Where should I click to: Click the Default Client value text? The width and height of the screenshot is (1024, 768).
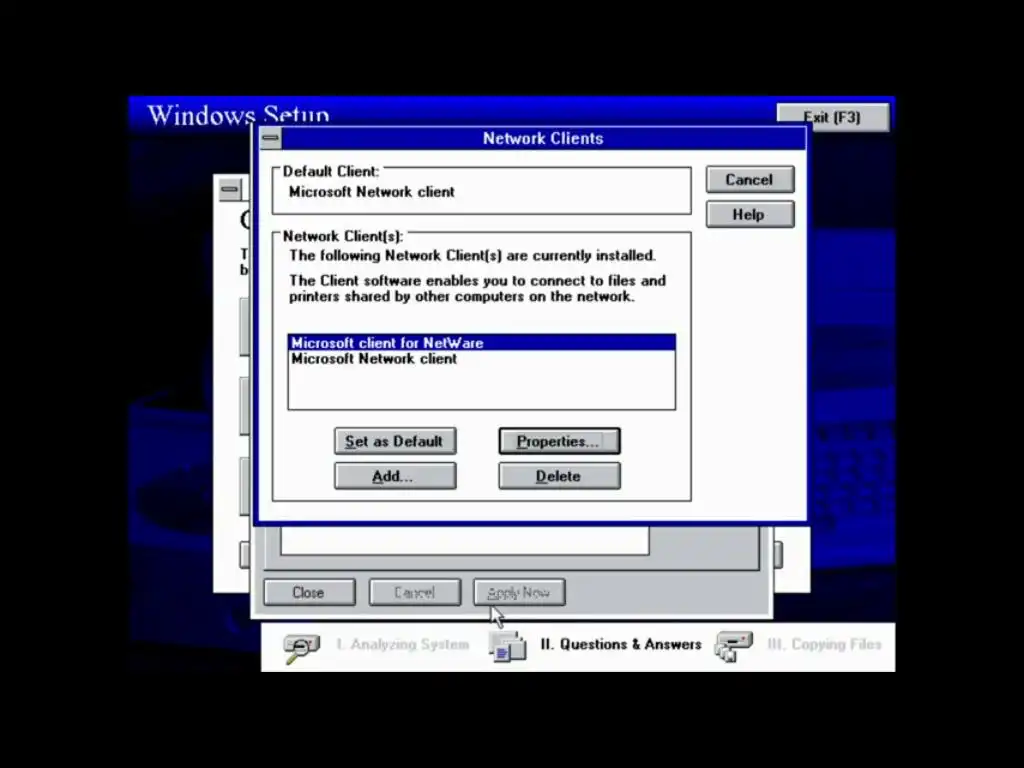click(x=372, y=192)
